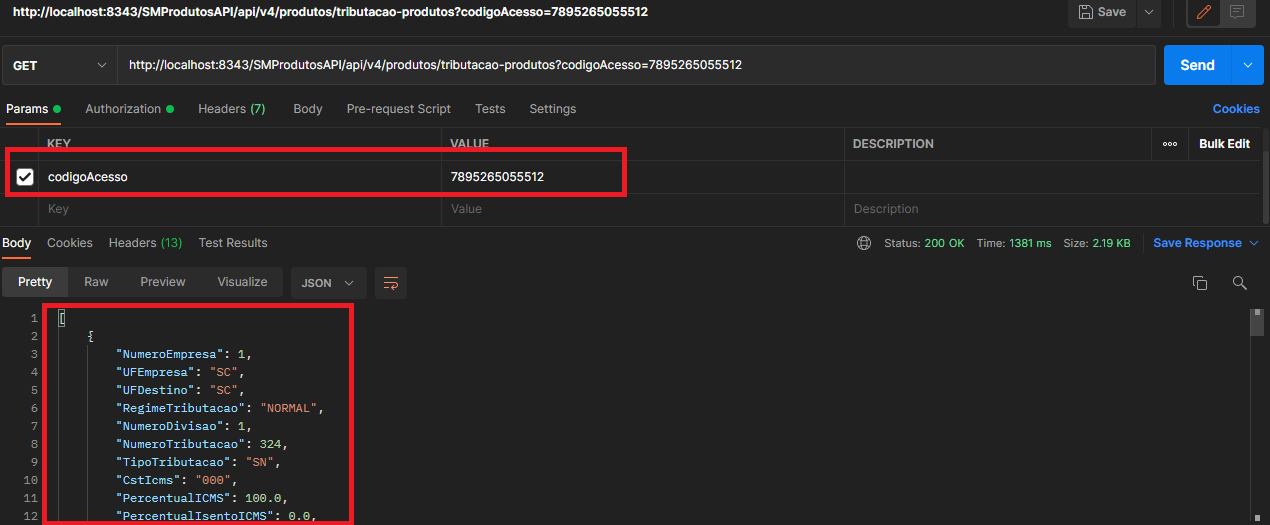The height and width of the screenshot is (525, 1270).
Task: Open the comments icon
Action: point(1237,12)
